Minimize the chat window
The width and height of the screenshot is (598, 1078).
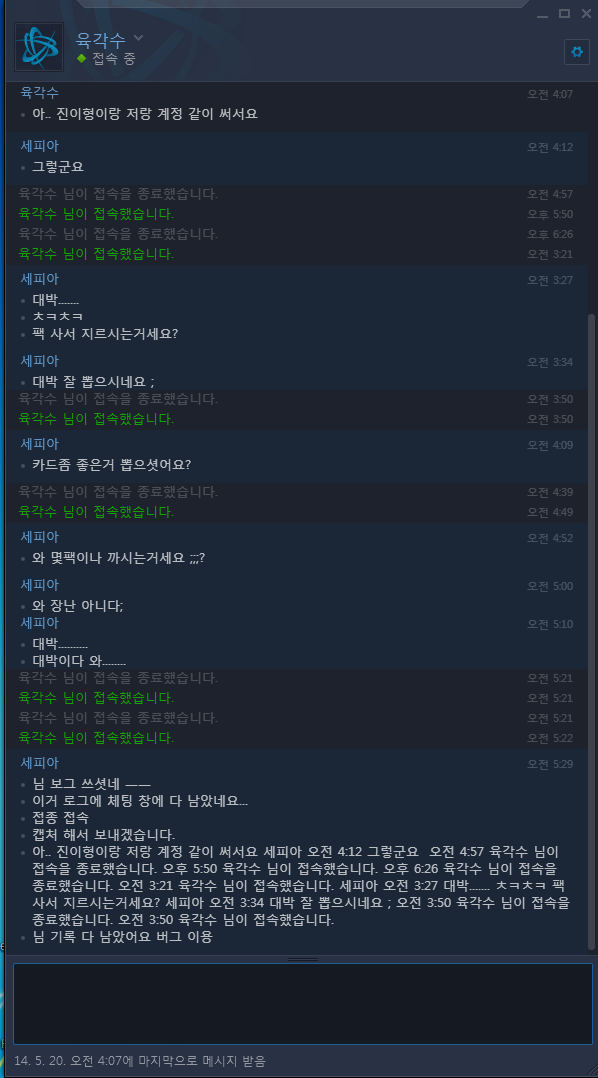[542, 14]
